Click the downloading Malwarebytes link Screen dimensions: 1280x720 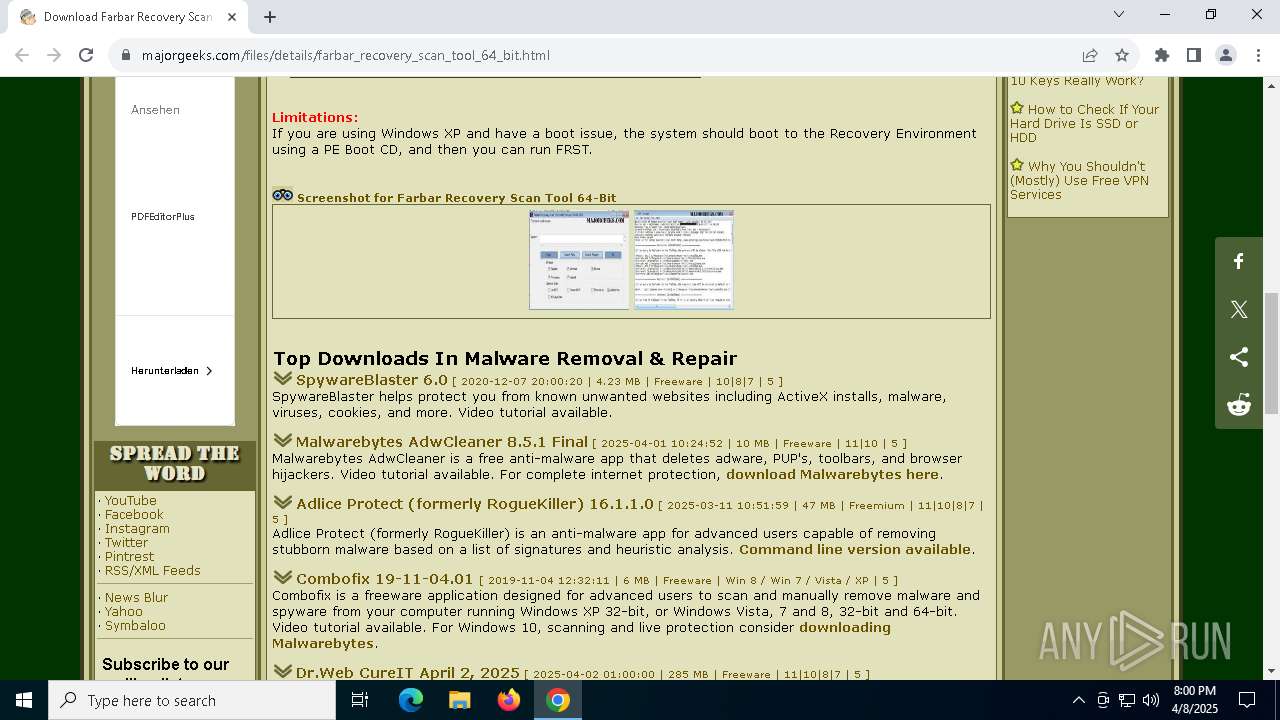tap(581, 635)
